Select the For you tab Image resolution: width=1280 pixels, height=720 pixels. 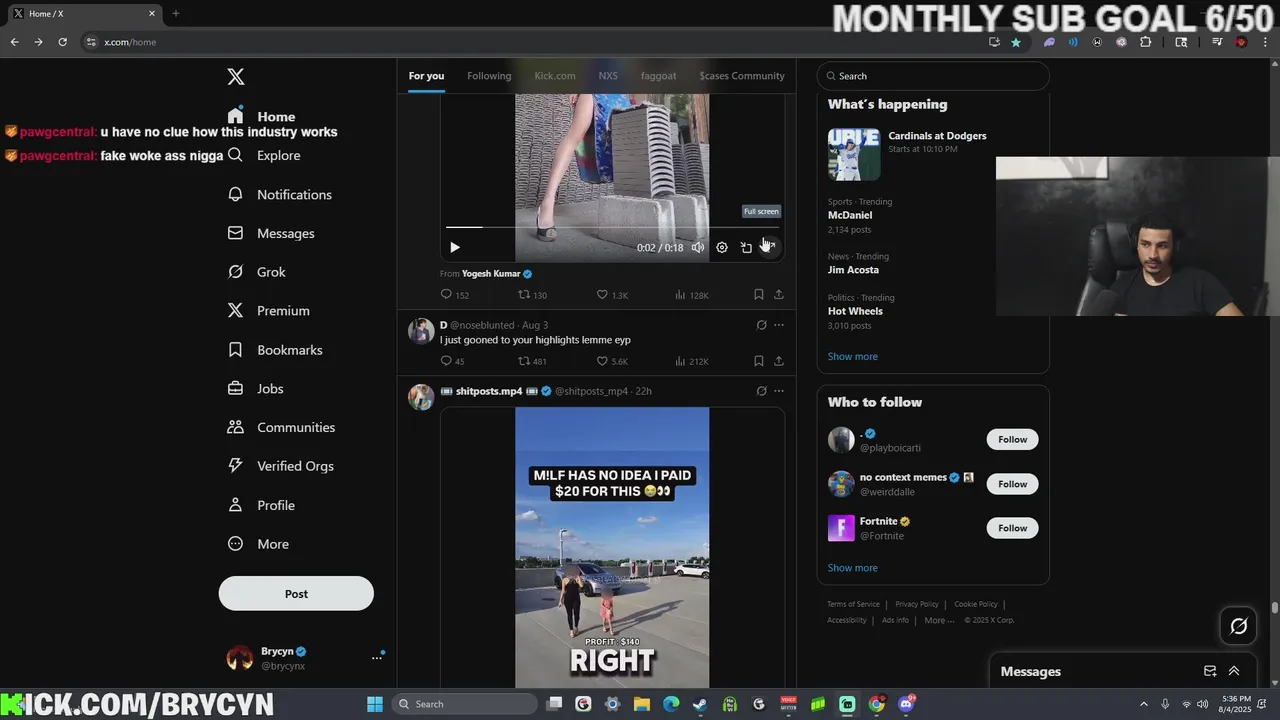[426, 76]
